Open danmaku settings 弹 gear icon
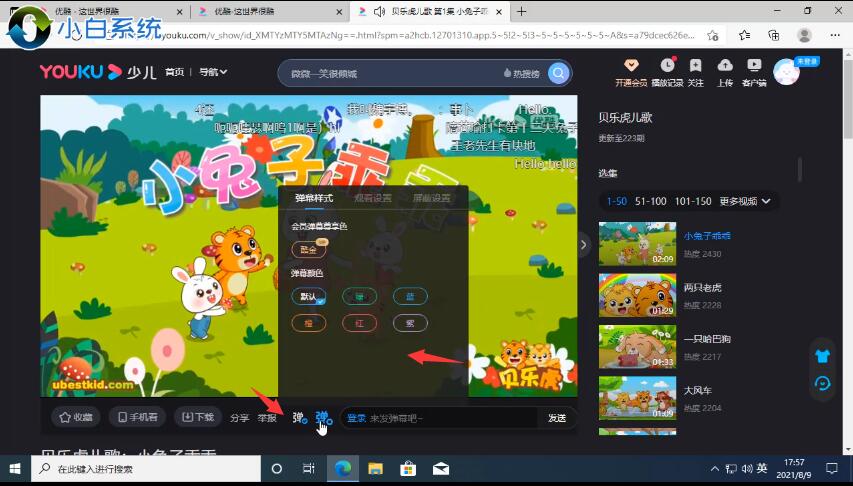 pyautogui.click(x=324, y=418)
